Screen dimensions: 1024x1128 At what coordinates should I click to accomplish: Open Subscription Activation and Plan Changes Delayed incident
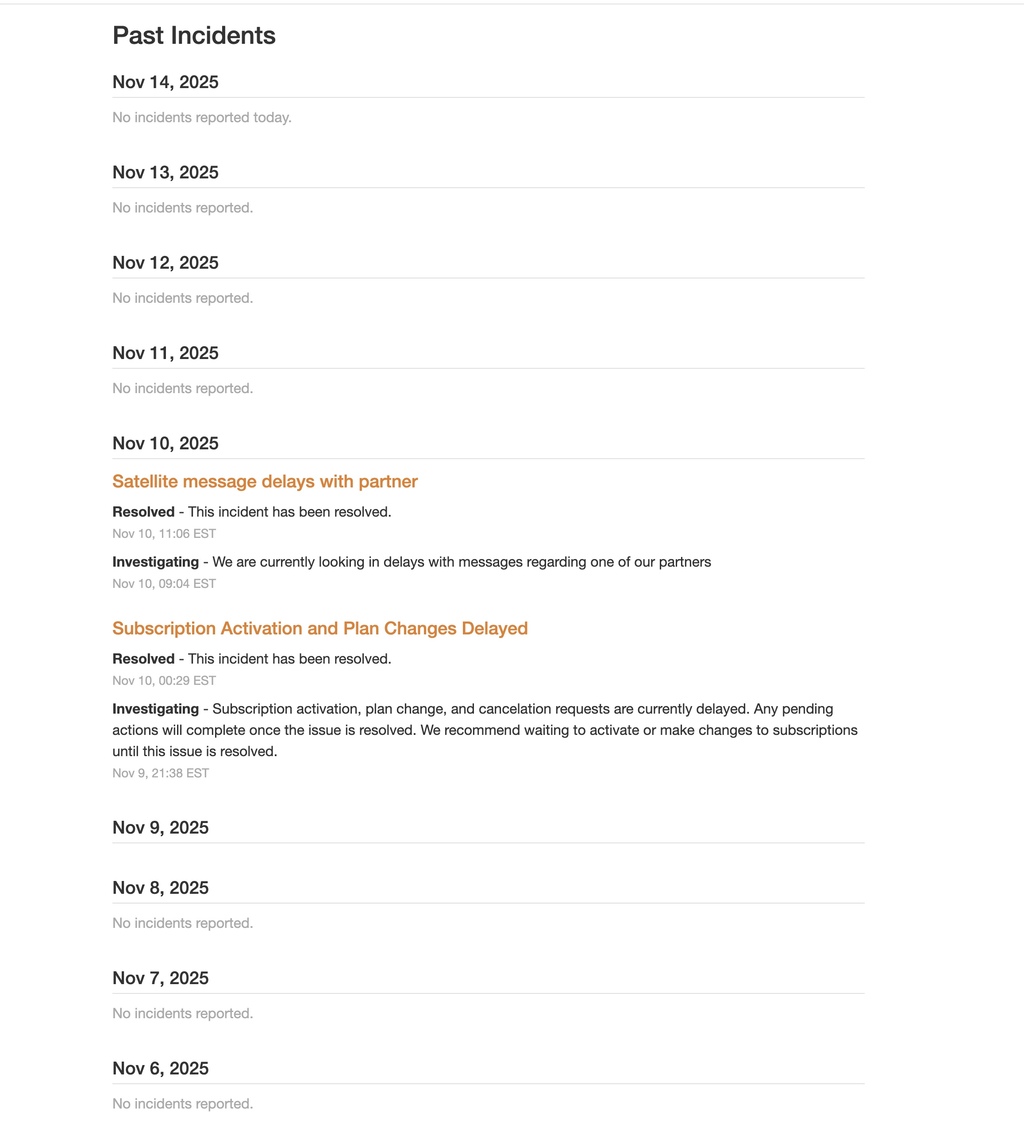320,629
